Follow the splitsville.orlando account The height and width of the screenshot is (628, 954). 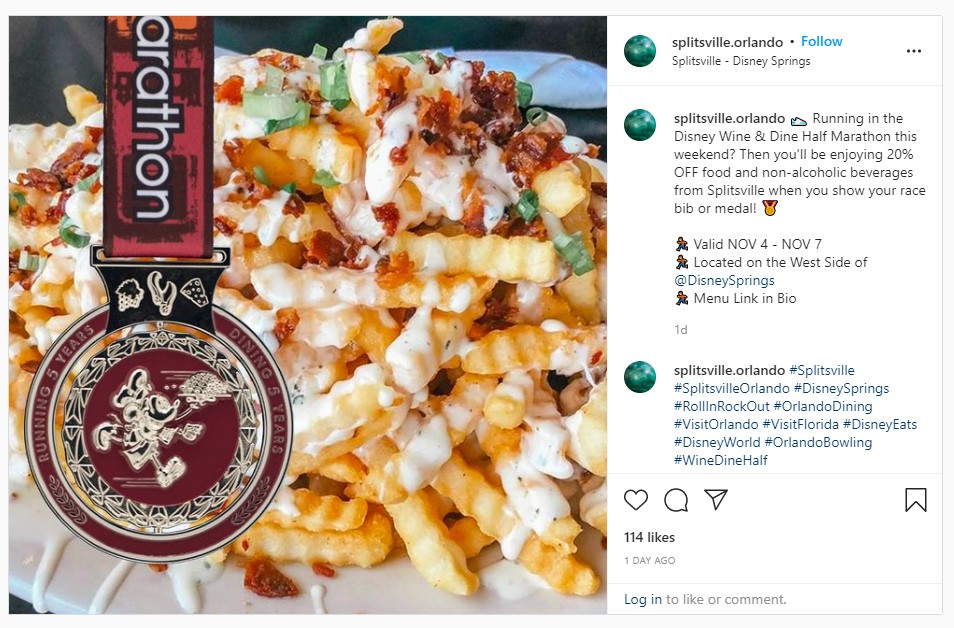point(821,41)
